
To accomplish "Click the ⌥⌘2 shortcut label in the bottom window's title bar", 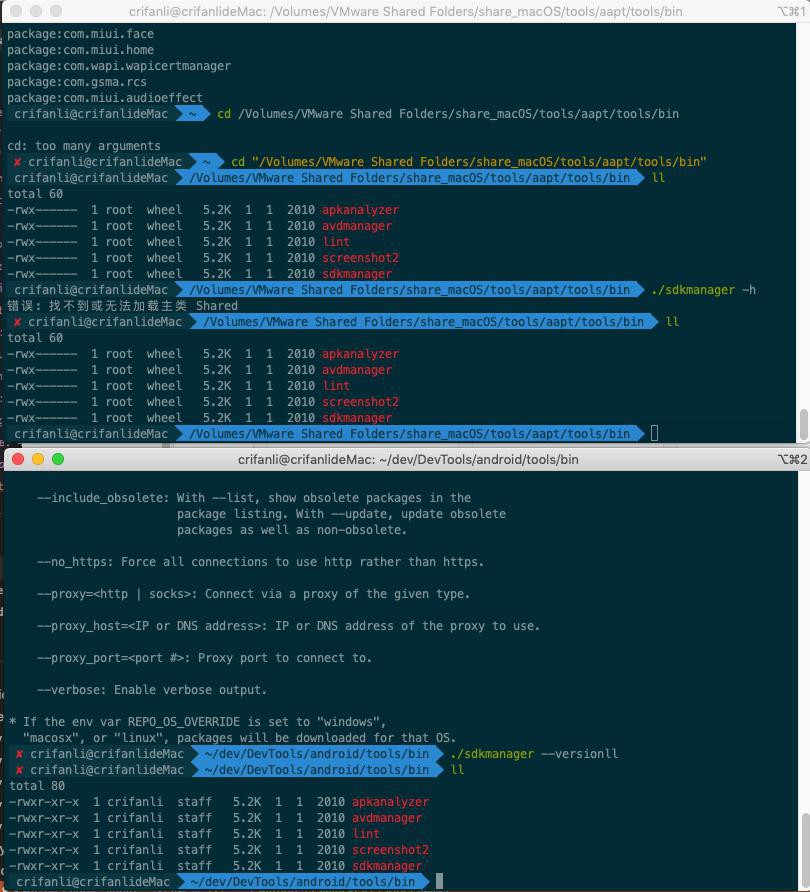I will (792, 460).
